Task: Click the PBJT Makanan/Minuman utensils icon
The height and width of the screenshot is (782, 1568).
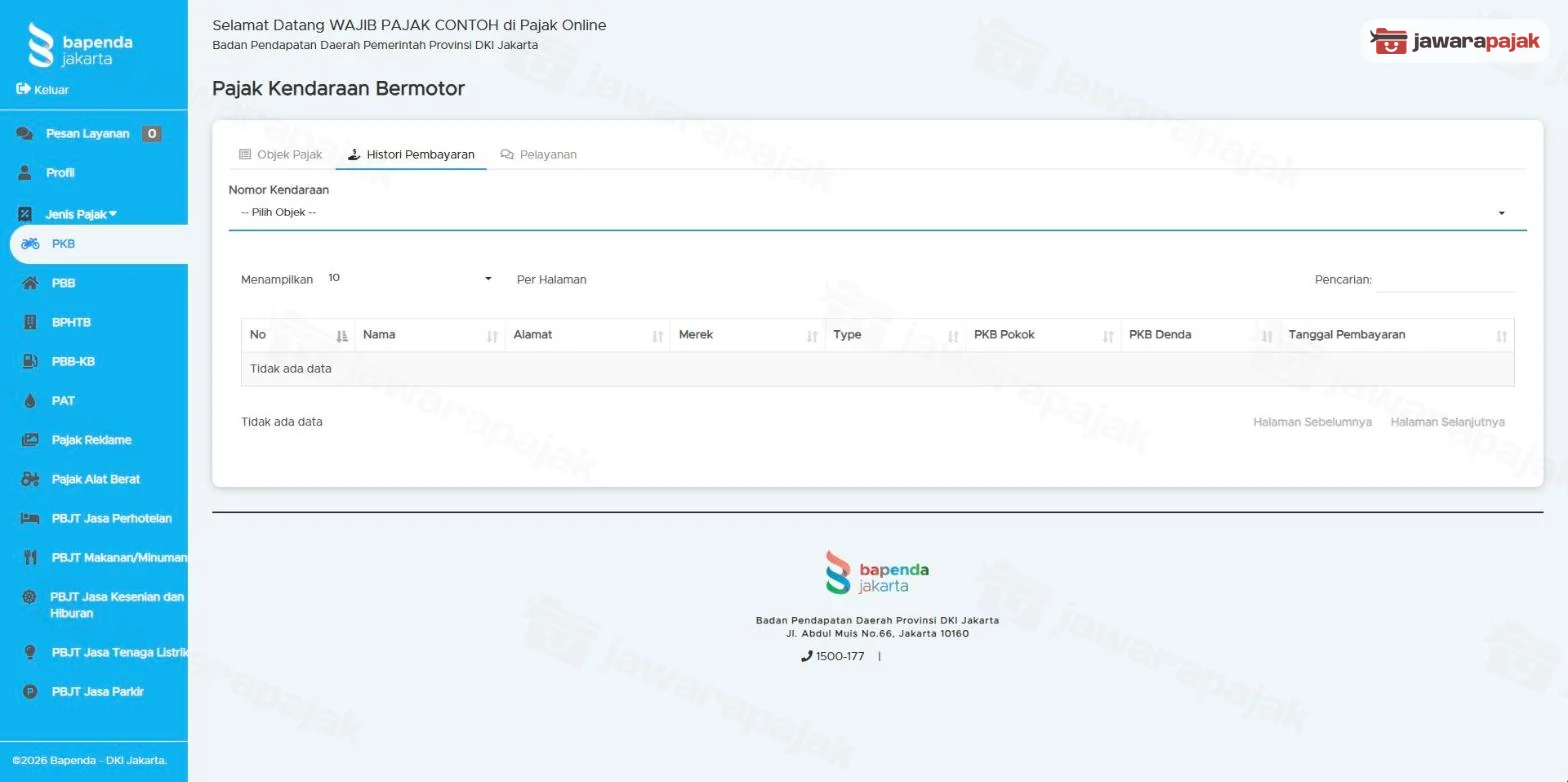Action: (30, 557)
